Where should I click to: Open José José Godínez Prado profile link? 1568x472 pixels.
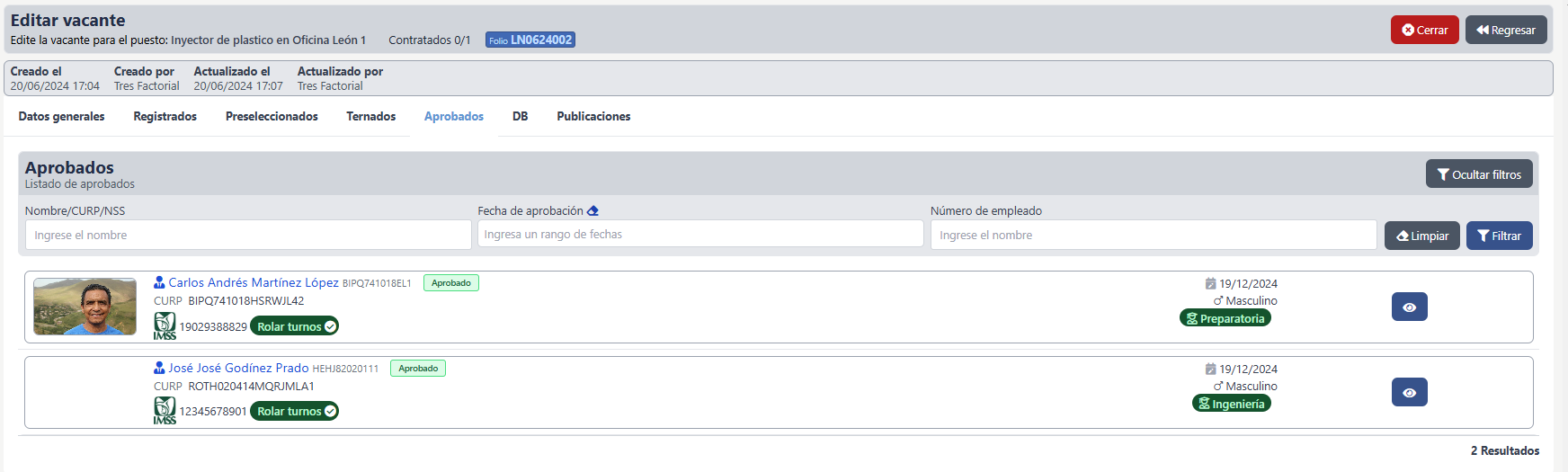(x=238, y=368)
